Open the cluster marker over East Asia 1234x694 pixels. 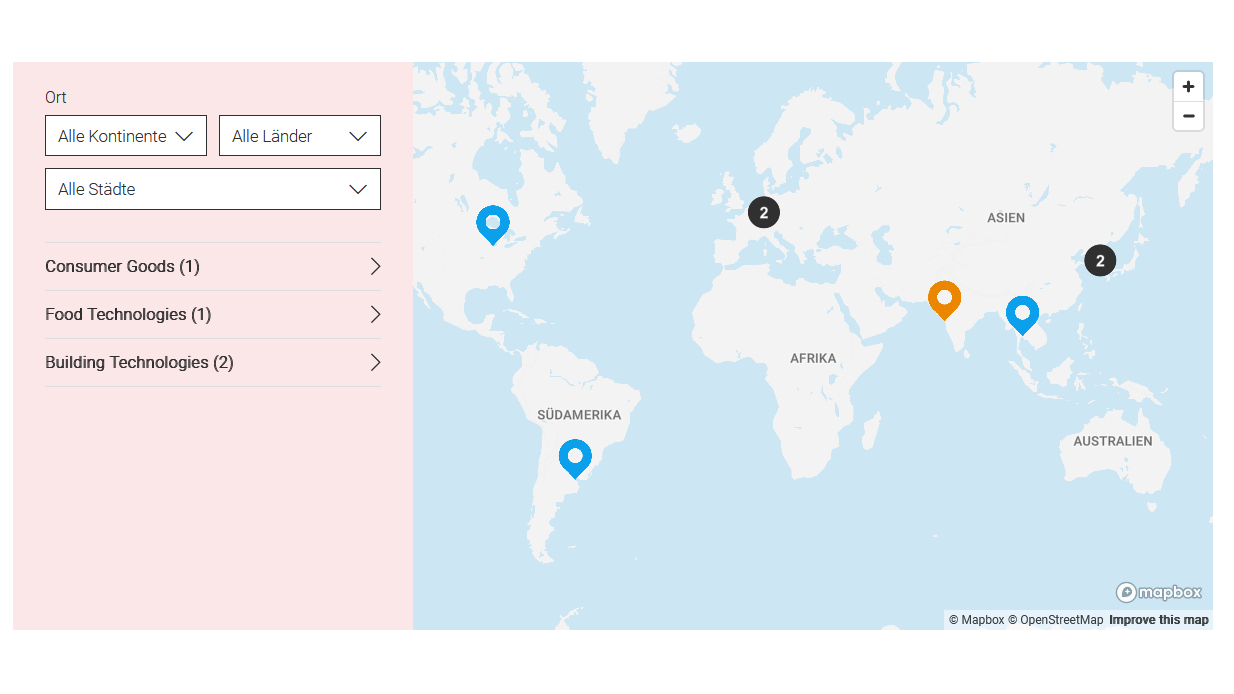1100,261
